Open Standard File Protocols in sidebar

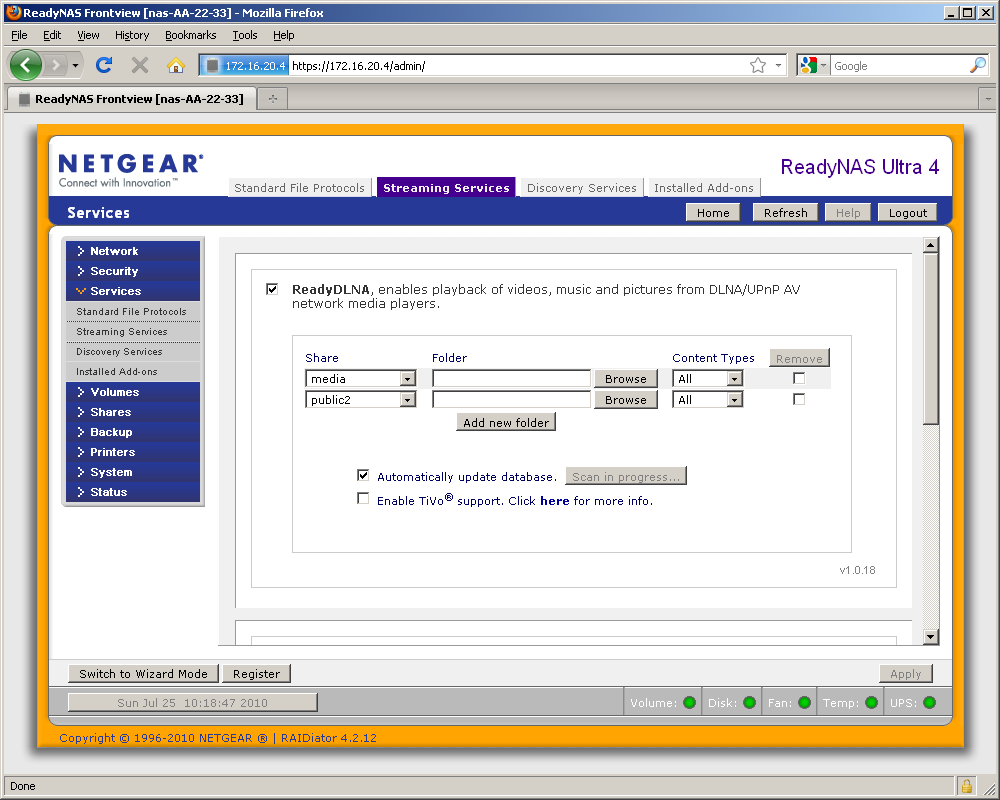pos(131,311)
